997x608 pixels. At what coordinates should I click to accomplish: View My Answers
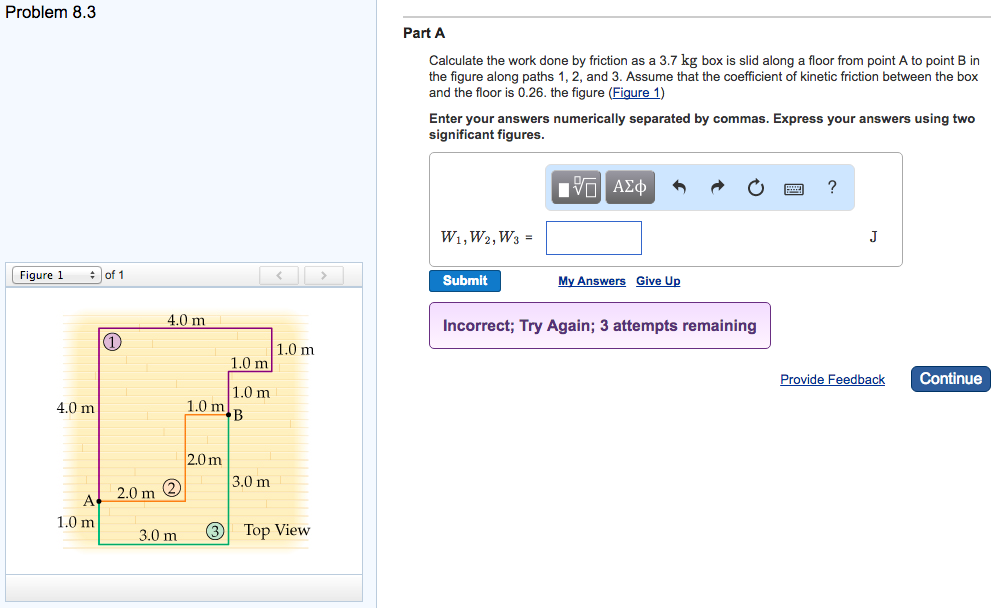pos(591,280)
